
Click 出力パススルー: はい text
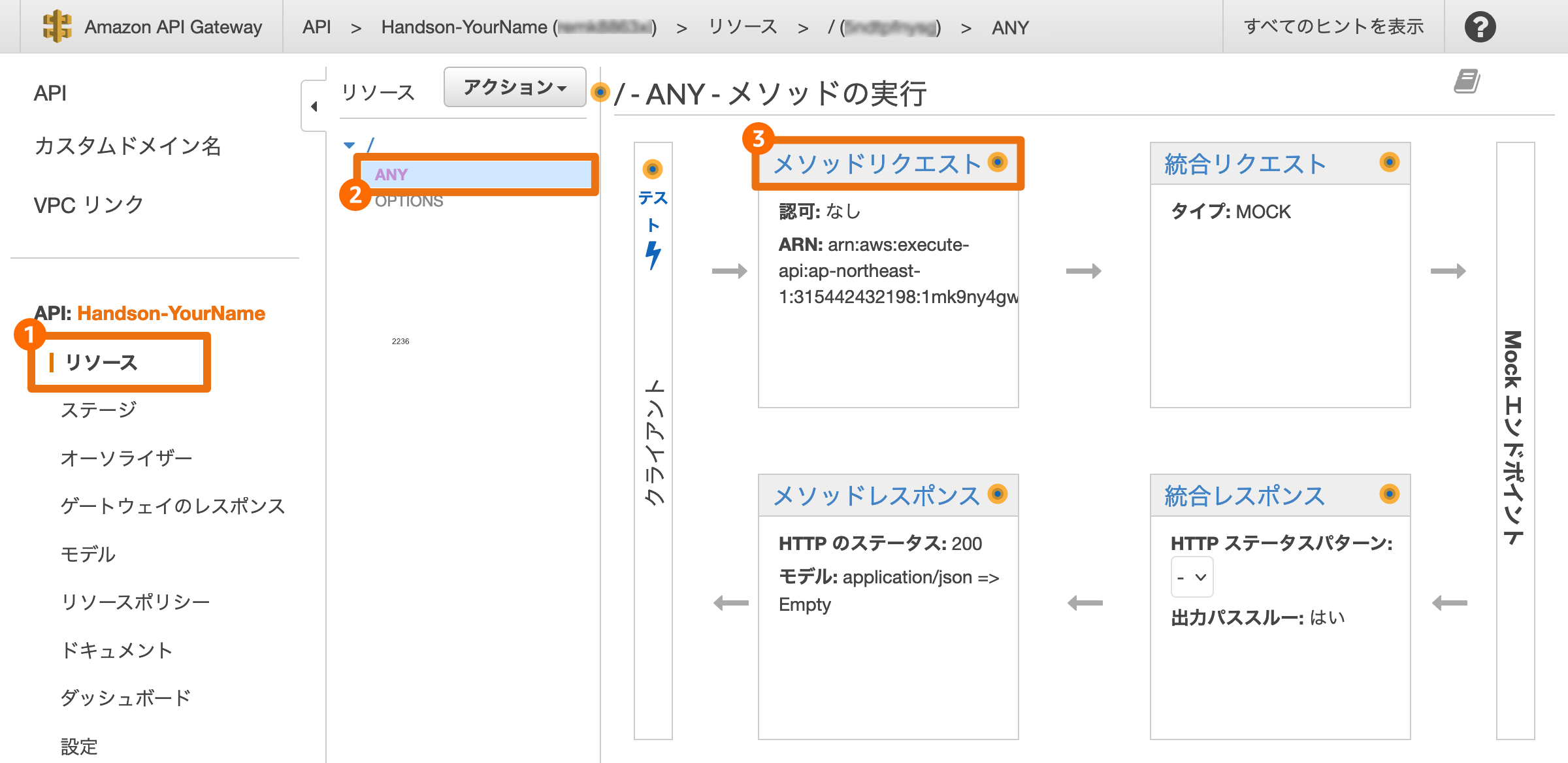pos(1258,617)
